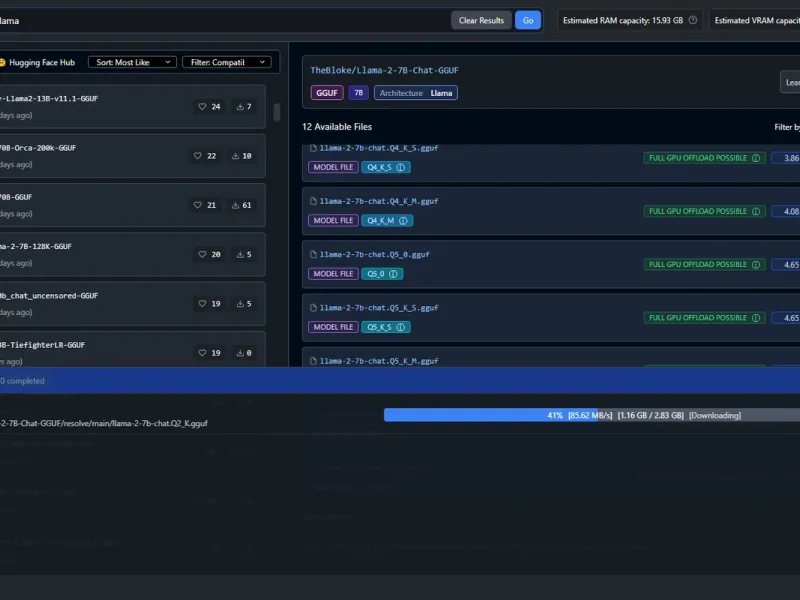This screenshot has height=600, width=800.
Task: Click info icon on Q5_0 badge
Action: (x=393, y=274)
